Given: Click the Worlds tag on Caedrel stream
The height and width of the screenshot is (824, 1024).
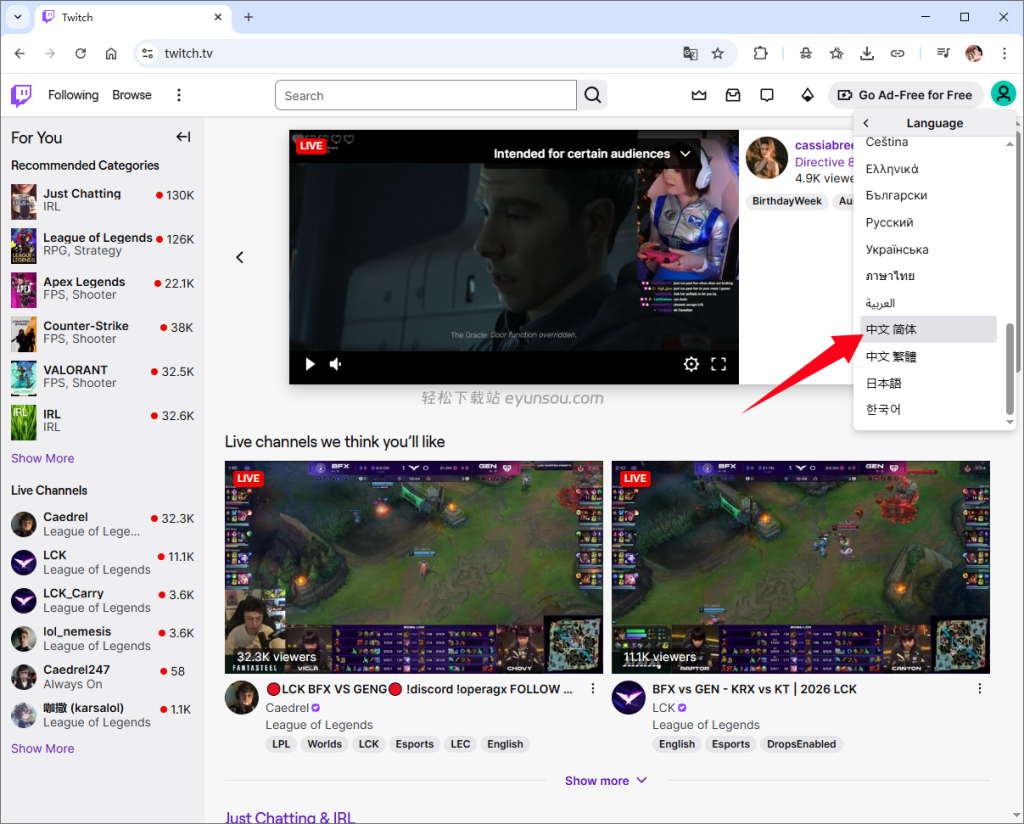Looking at the screenshot, I should pos(325,744).
